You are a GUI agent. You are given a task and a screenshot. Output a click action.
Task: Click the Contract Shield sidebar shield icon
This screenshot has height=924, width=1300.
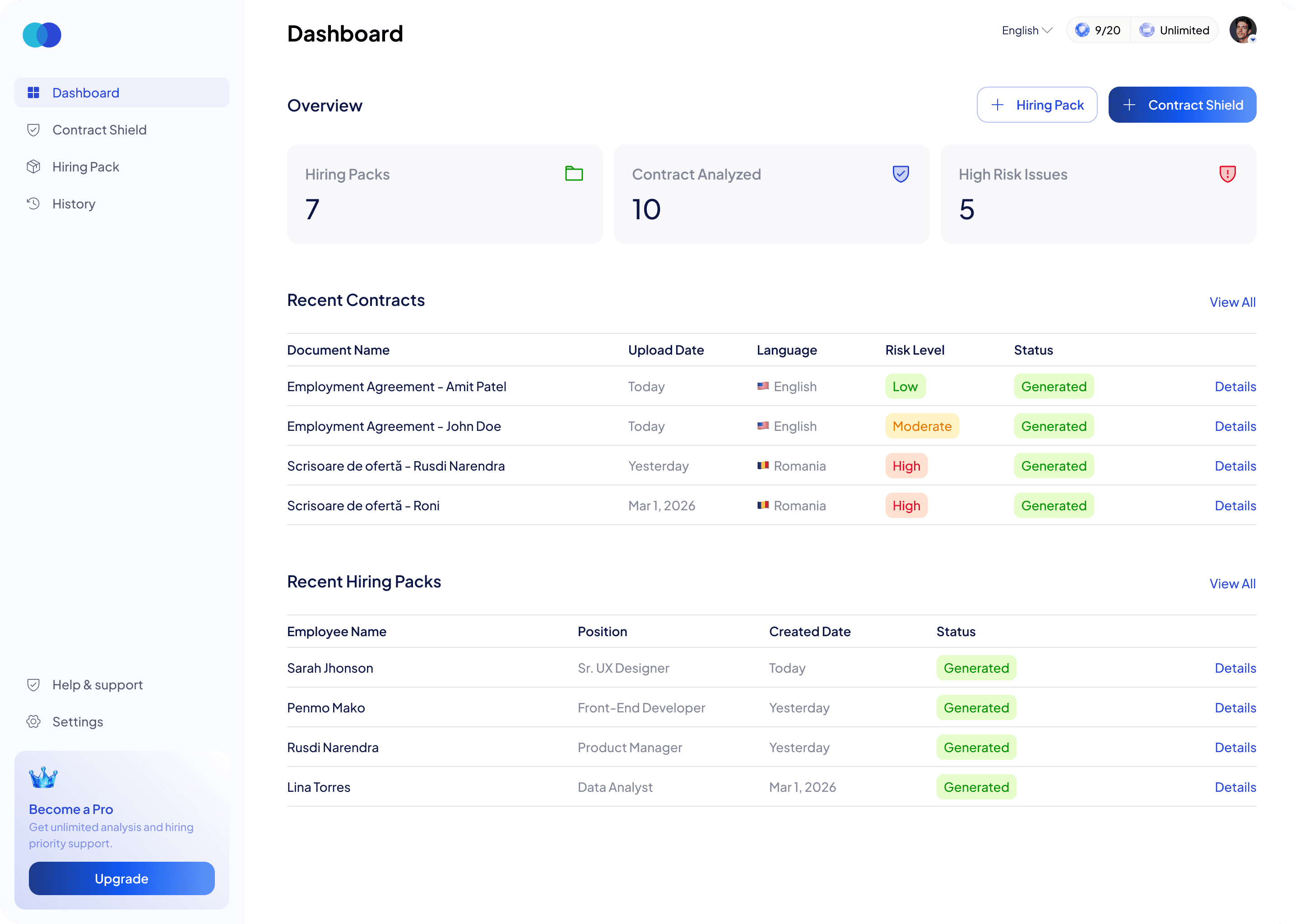[x=33, y=130]
